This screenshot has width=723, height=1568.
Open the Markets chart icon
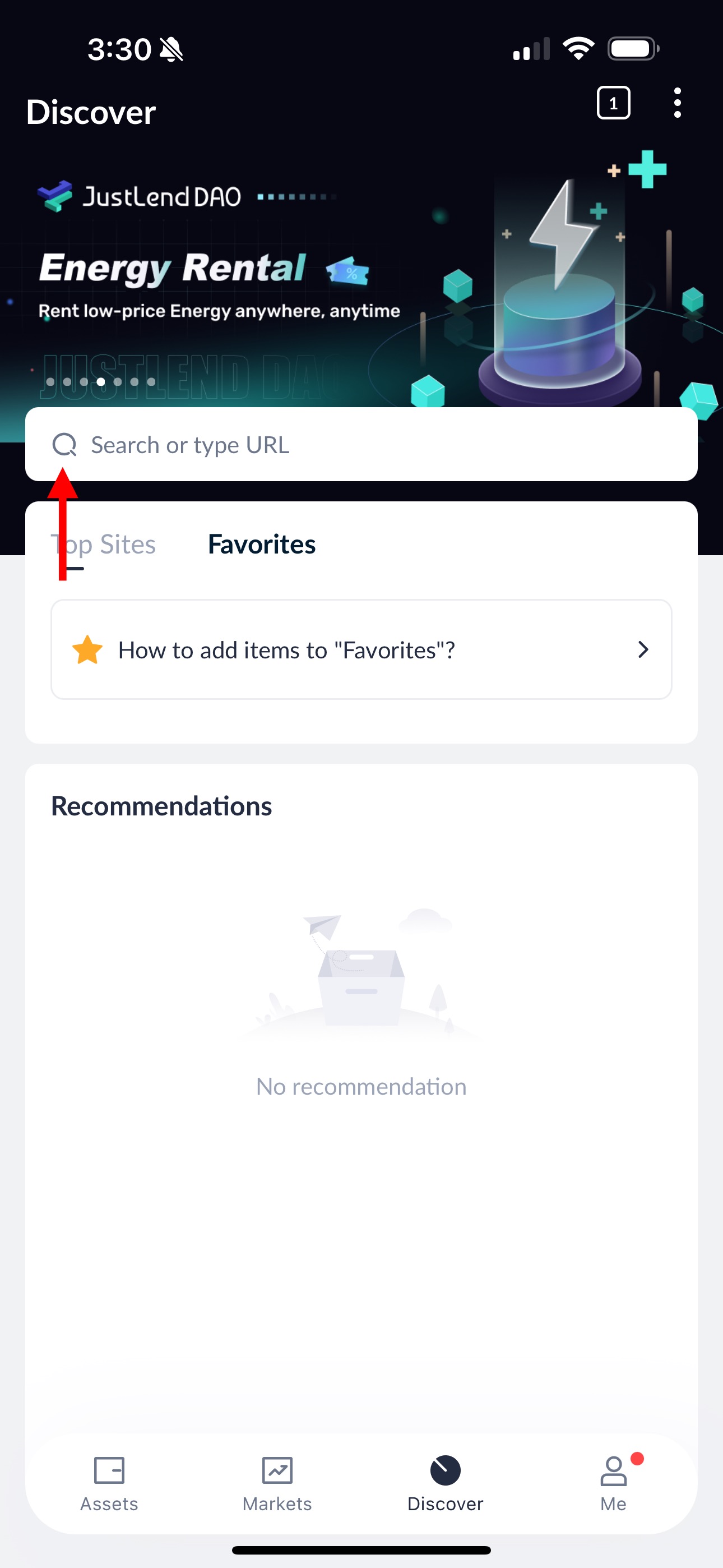[x=277, y=1470]
